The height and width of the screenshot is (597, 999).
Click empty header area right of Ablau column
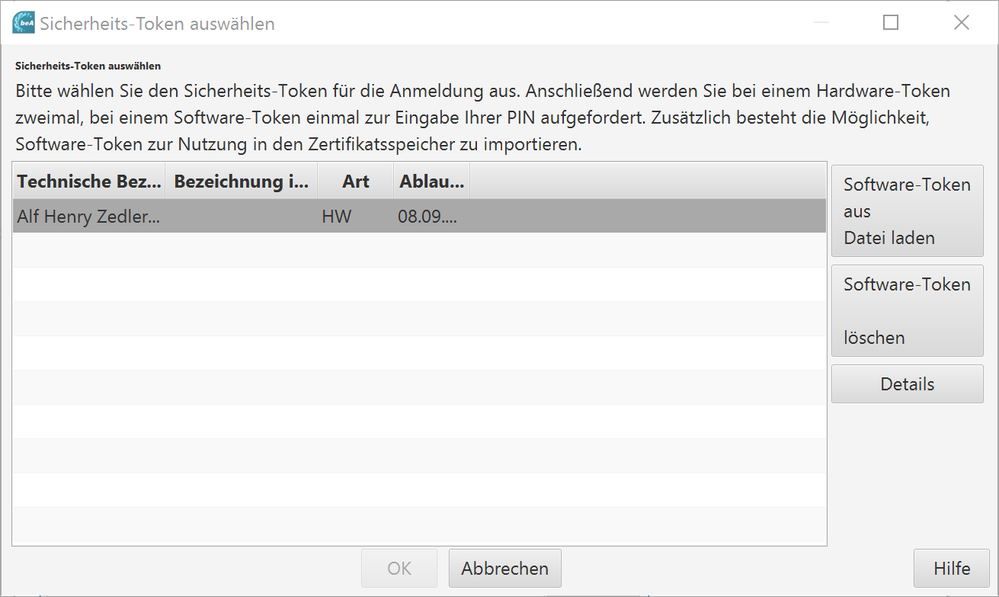click(648, 182)
